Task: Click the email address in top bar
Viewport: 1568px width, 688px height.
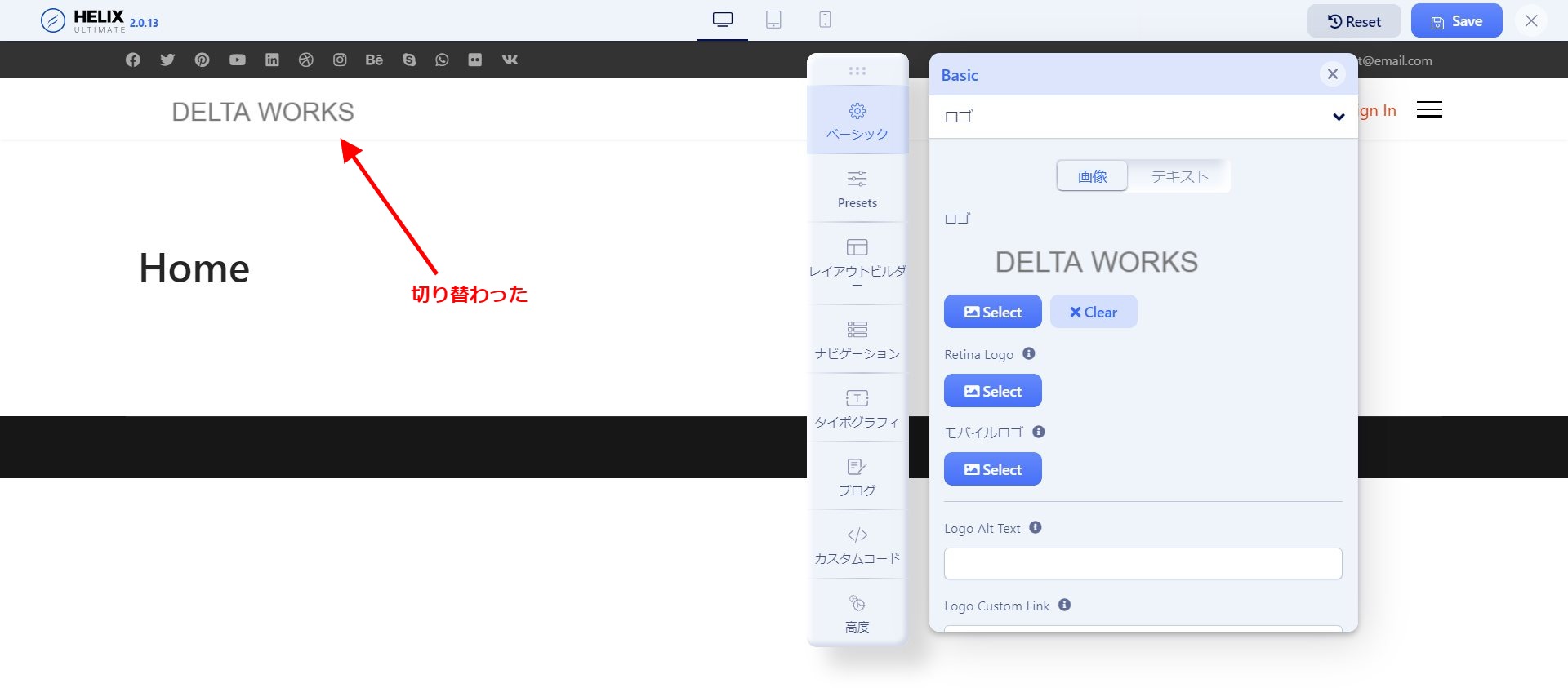Action: click(x=1395, y=60)
